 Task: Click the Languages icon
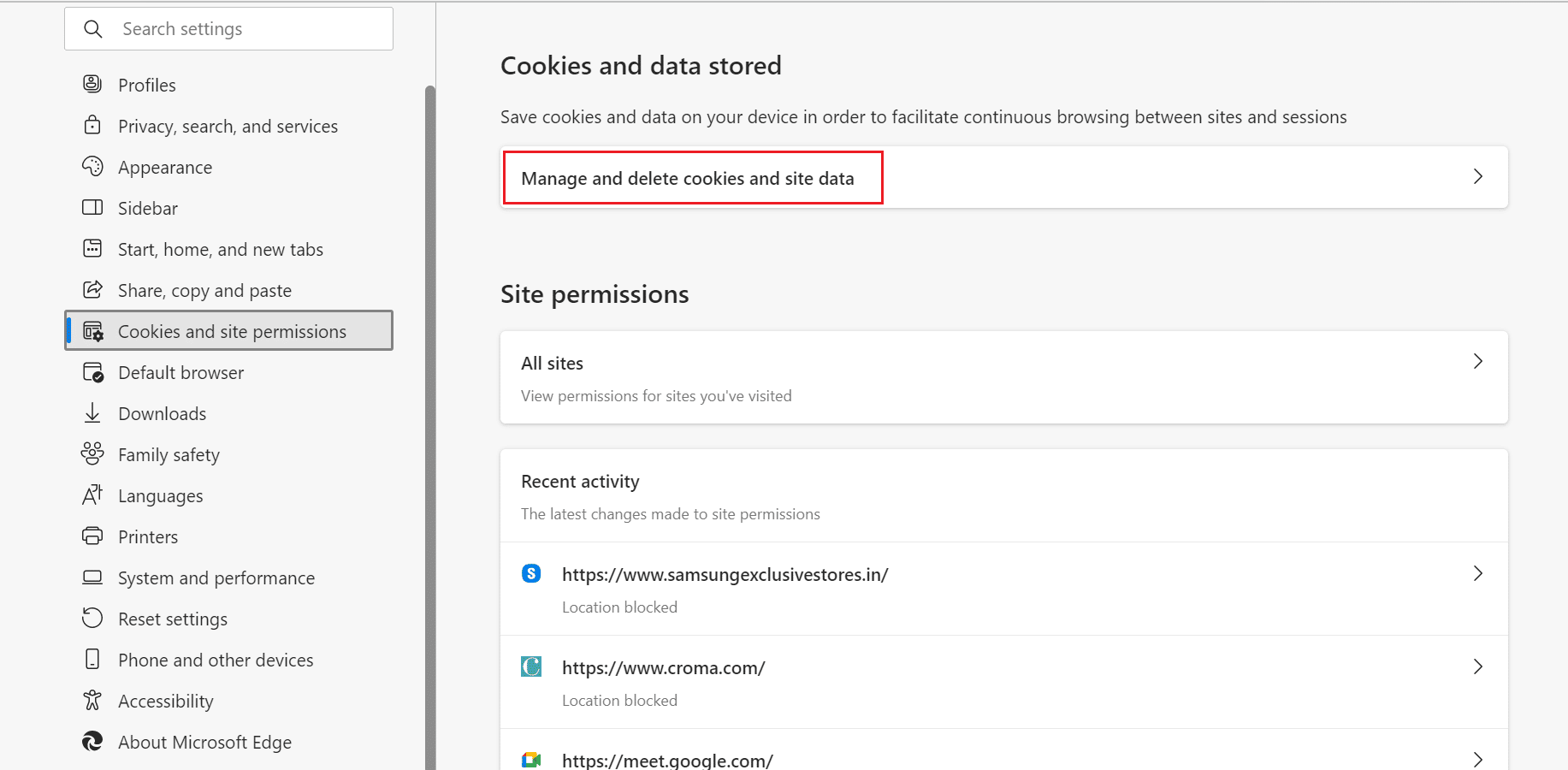click(92, 495)
